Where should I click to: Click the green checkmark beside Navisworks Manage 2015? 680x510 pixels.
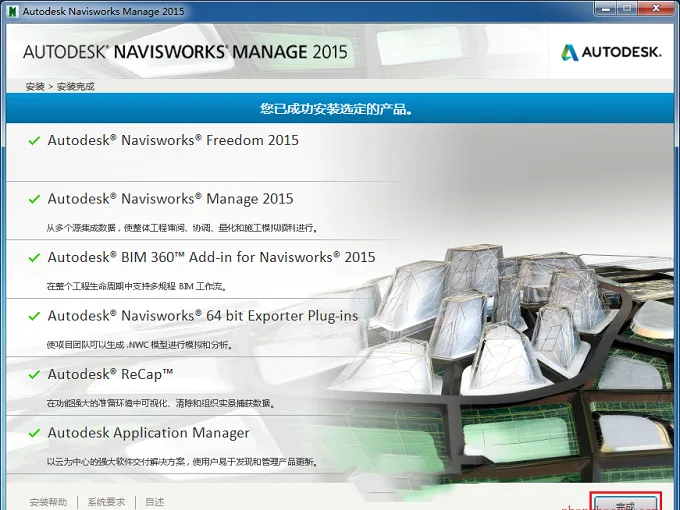point(34,199)
